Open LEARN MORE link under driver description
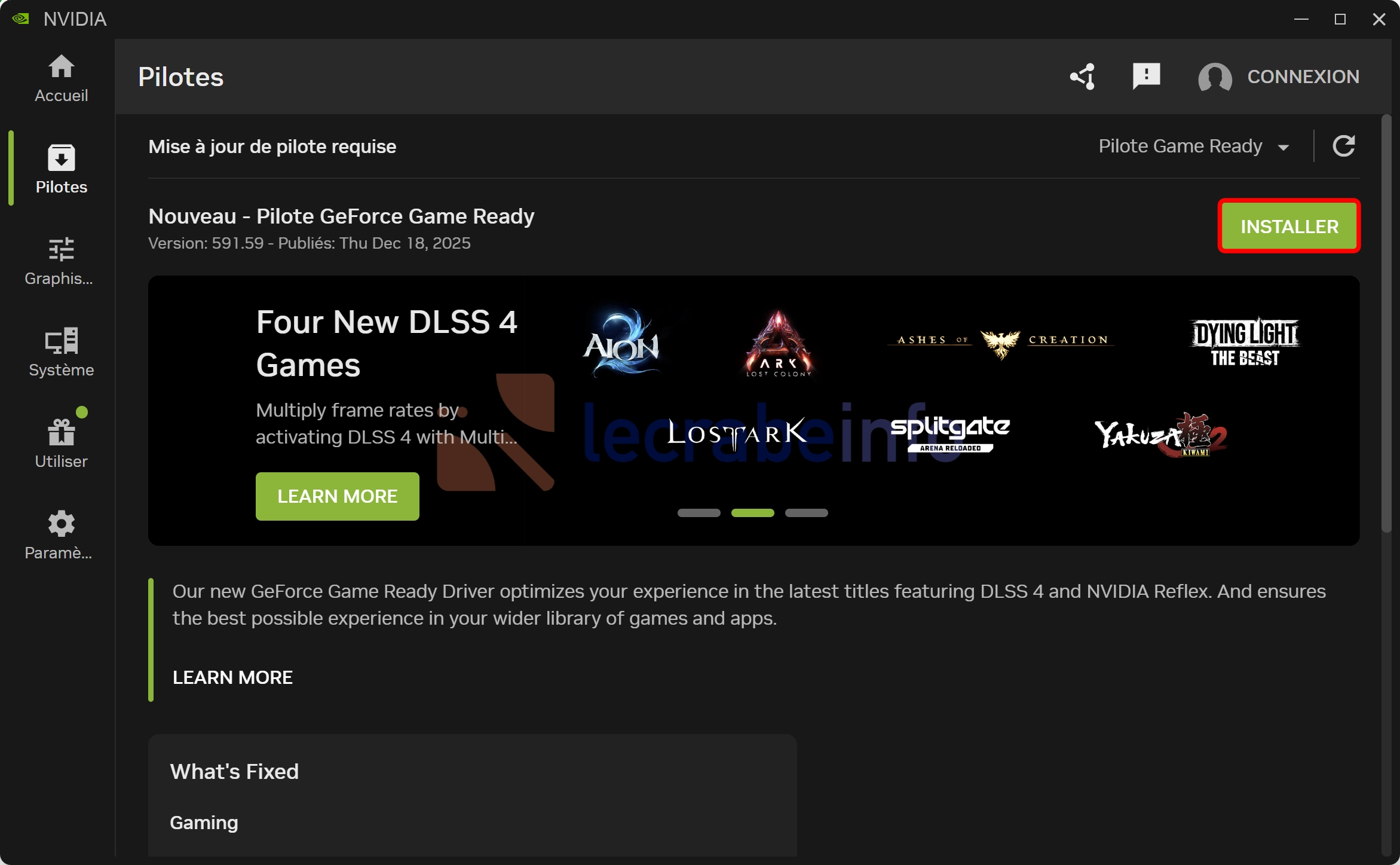Viewport: 1400px width, 865px height. pyautogui.click(x=232, y=677)
